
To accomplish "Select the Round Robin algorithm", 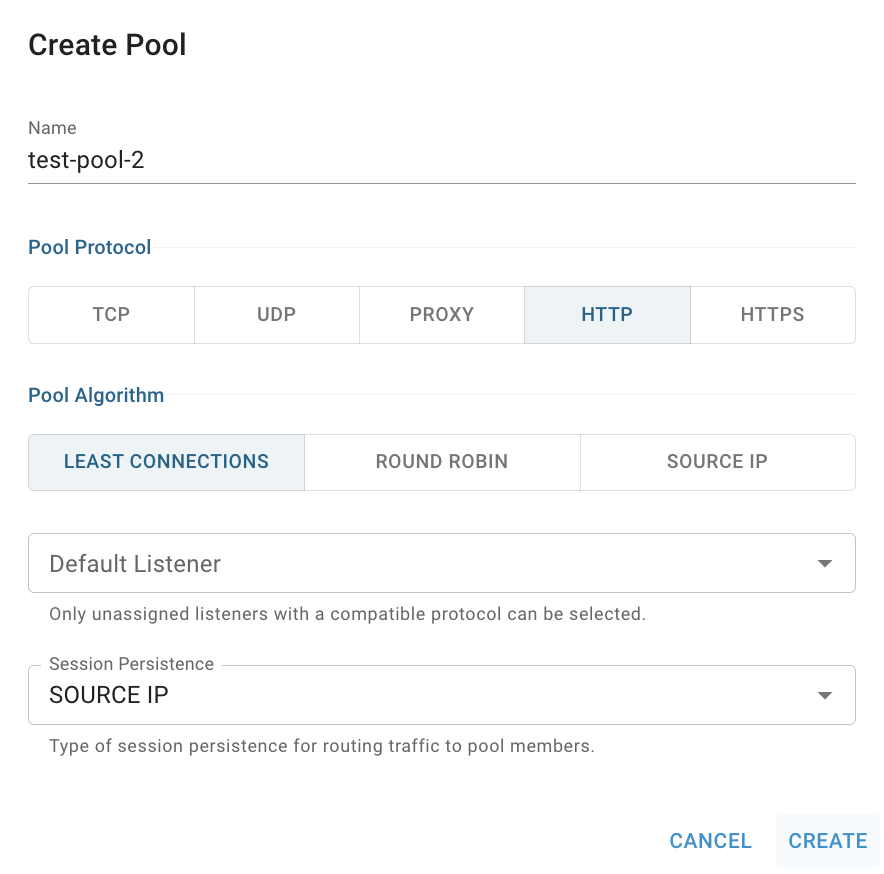I will [x=442, y=462].
